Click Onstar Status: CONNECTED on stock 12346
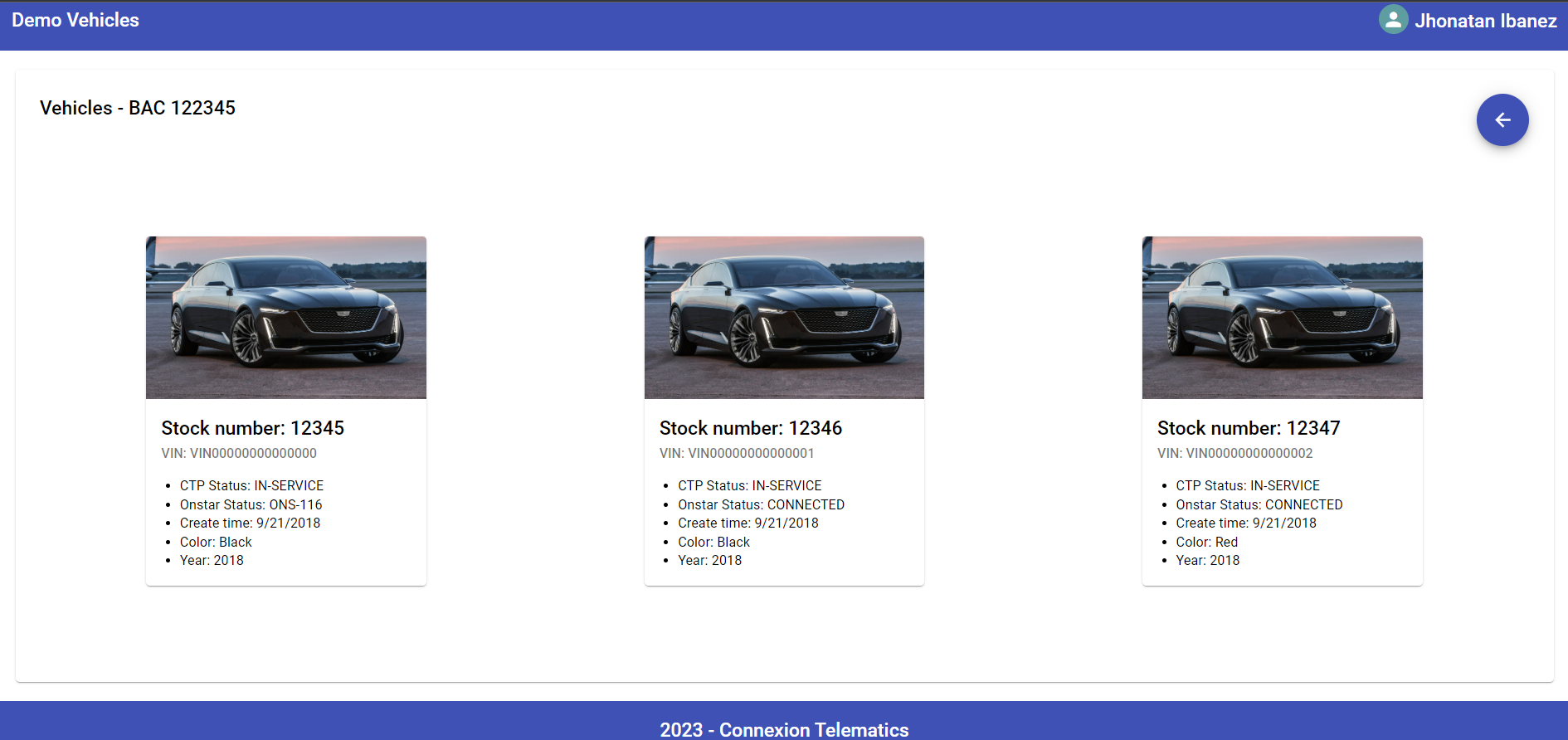This screenshot has width=1568, height=740. click(761, 504)
